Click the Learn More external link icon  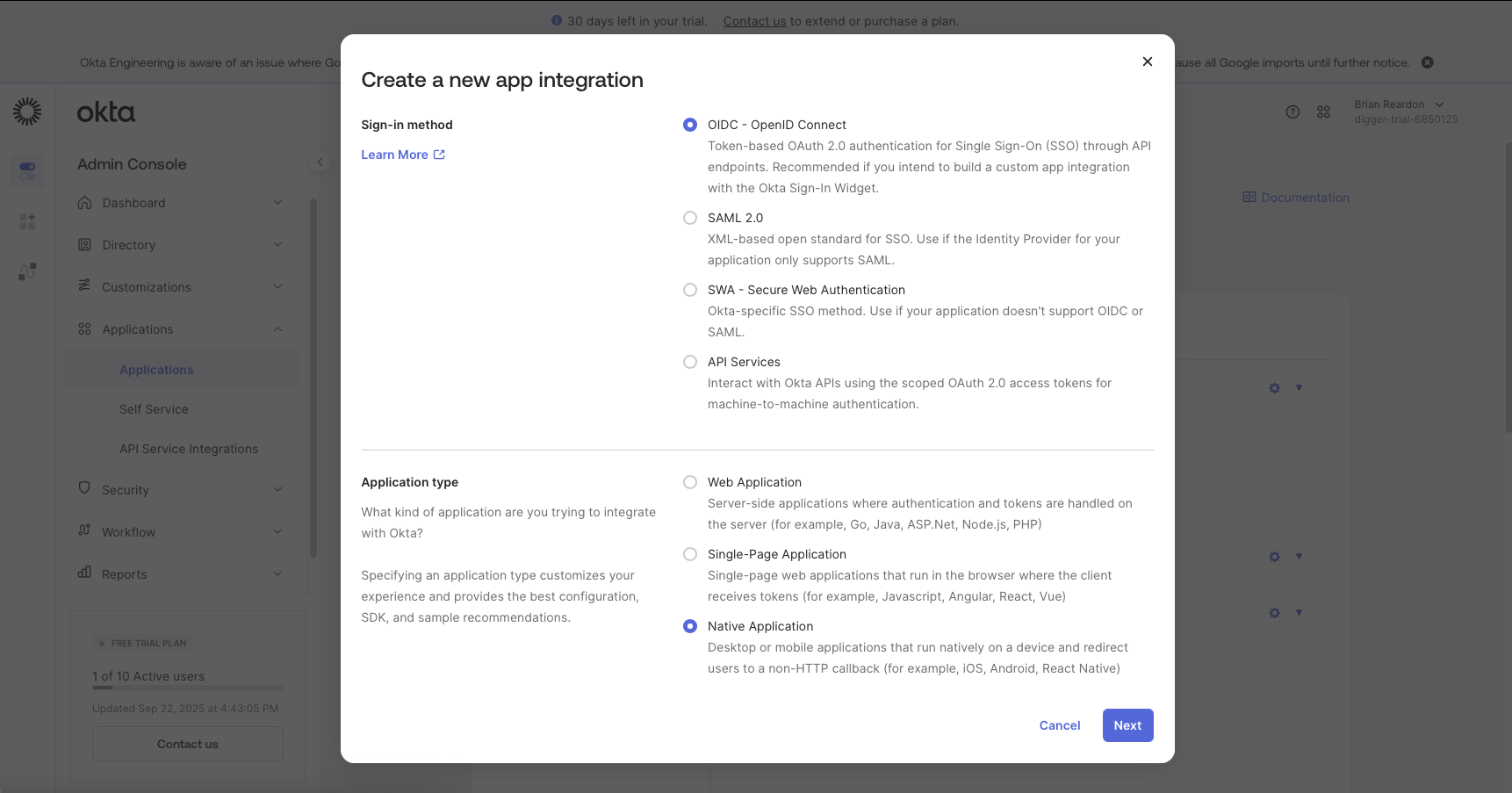439,155
